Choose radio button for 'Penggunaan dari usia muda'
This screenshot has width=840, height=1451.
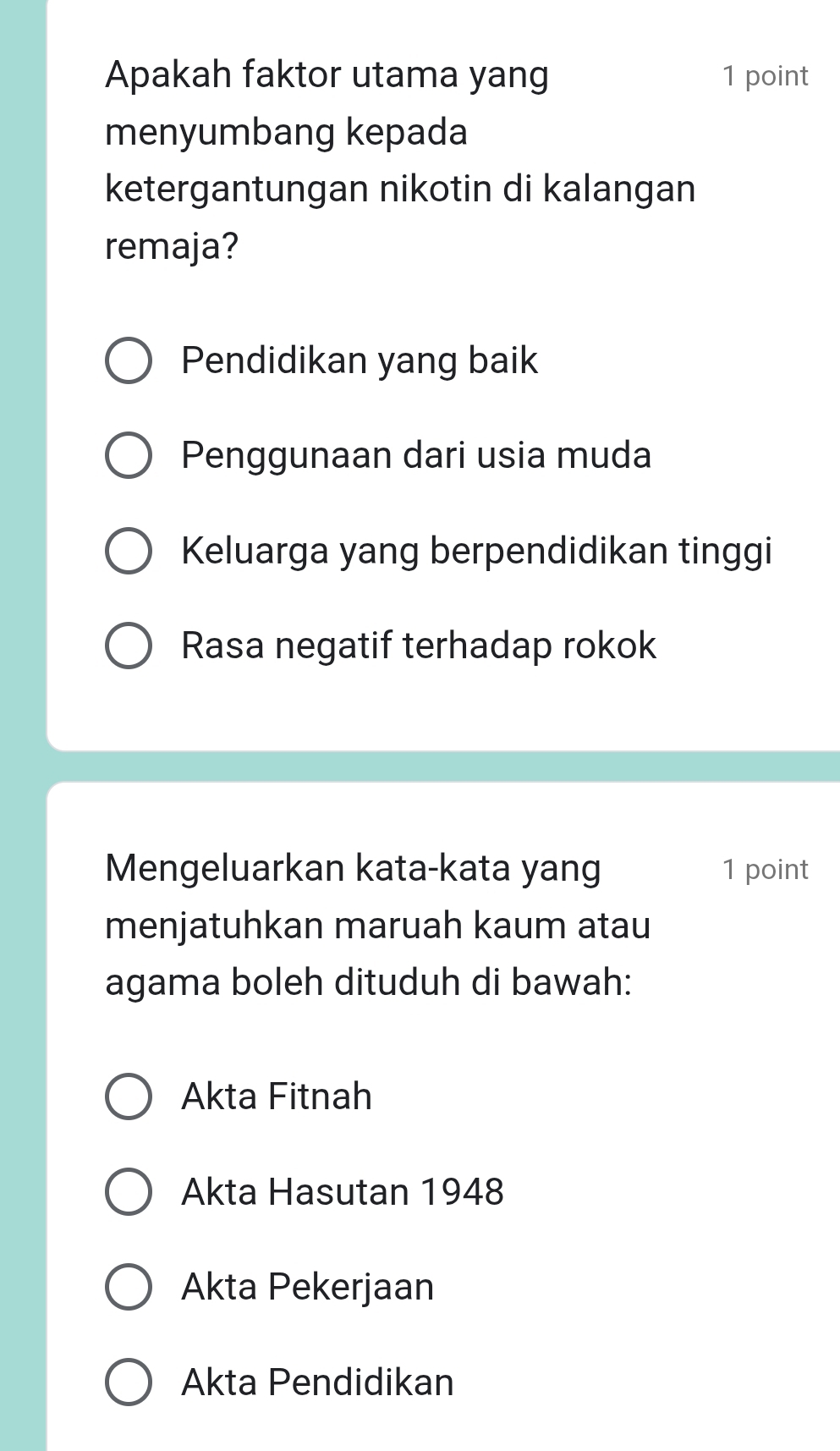[129, 457]
